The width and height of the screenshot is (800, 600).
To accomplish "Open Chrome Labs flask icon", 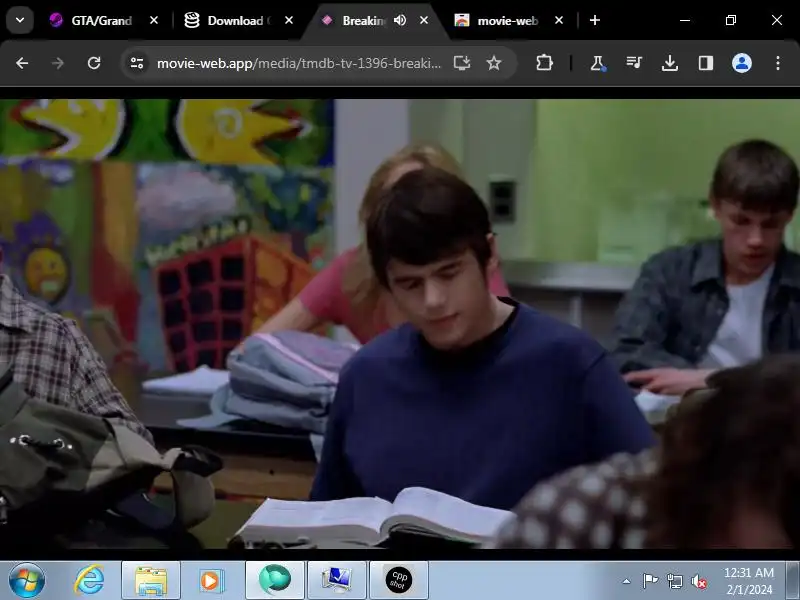I will (597, 63).
